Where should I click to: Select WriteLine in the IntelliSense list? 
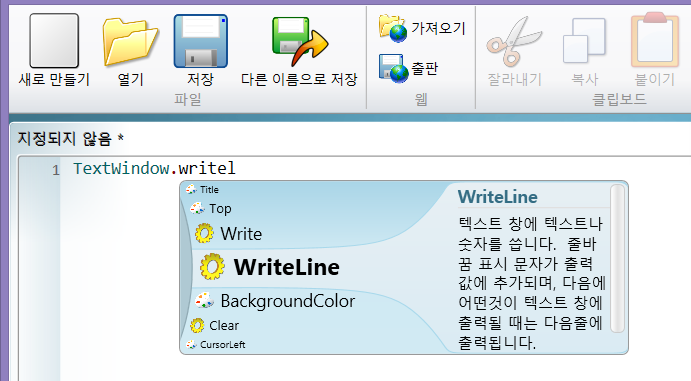pyautogui.click(x=286, y=267)
